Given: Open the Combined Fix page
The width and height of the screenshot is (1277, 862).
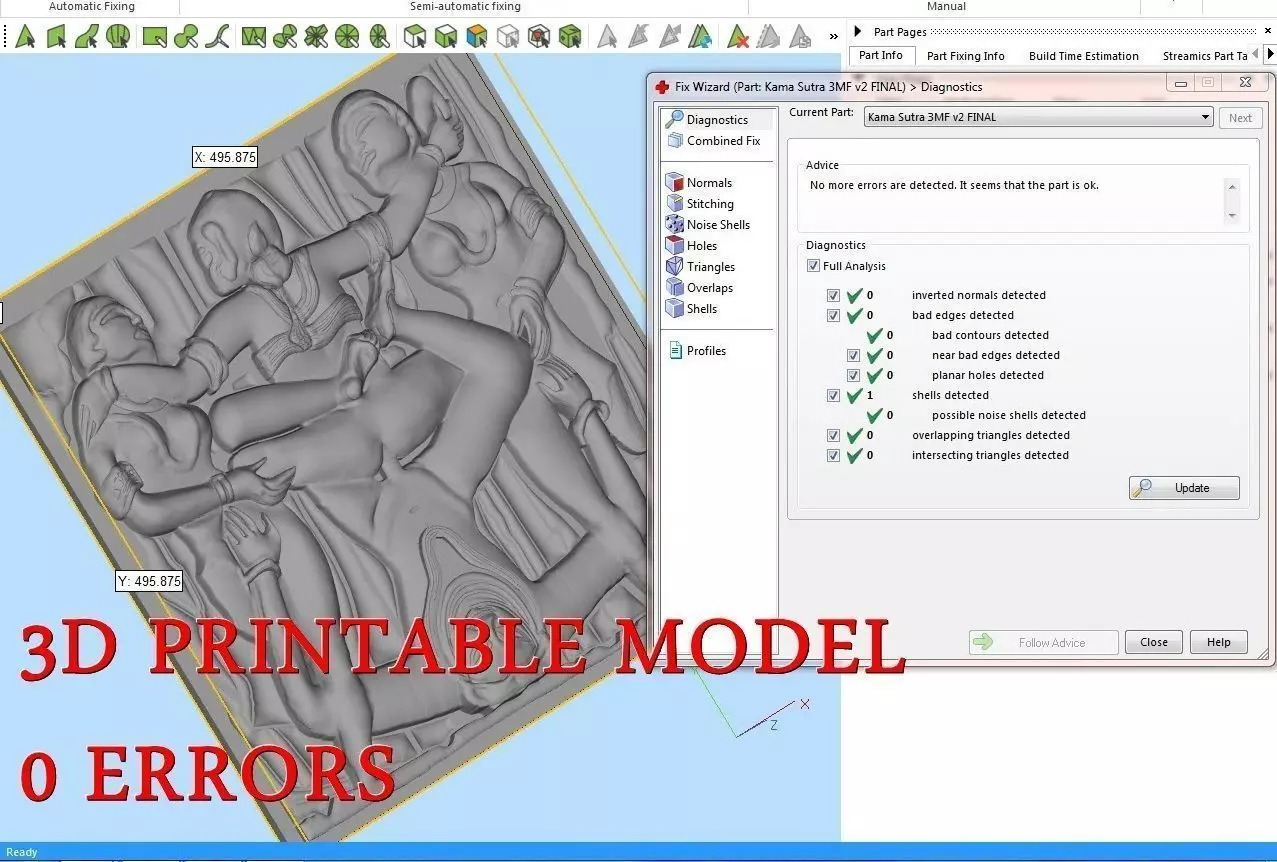Looking at the screenshot, I should click(713, 141).
